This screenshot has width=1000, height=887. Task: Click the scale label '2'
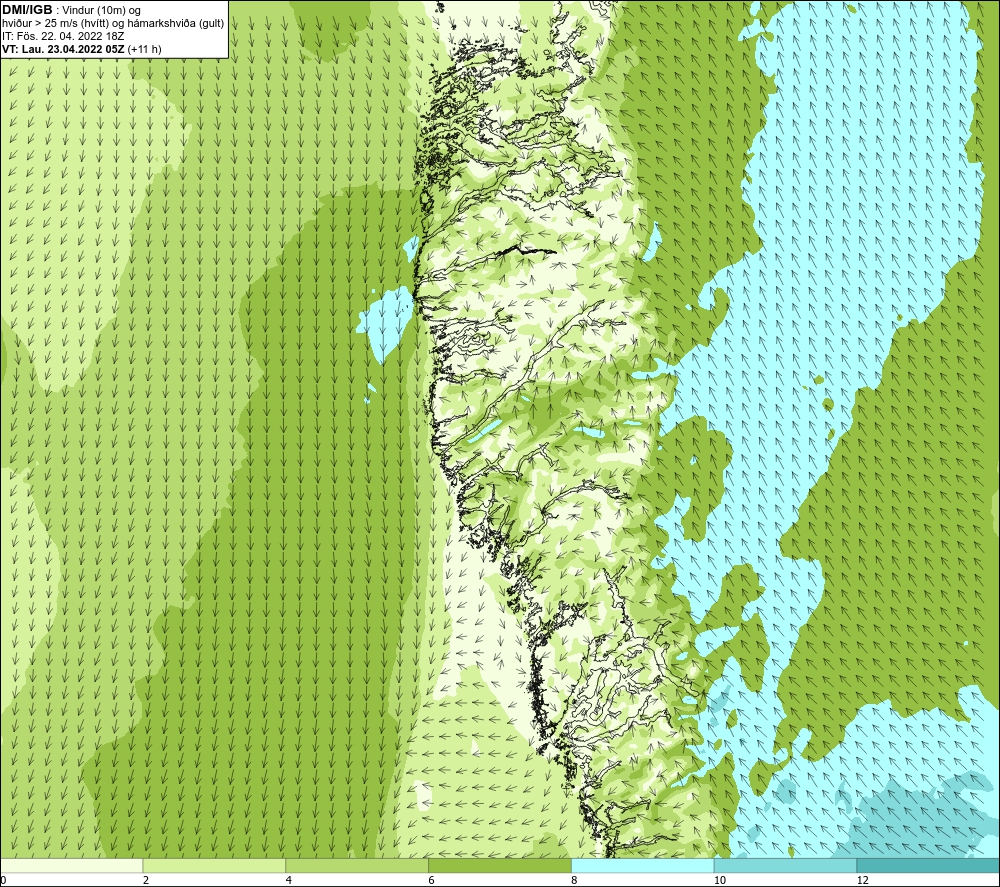146,881
